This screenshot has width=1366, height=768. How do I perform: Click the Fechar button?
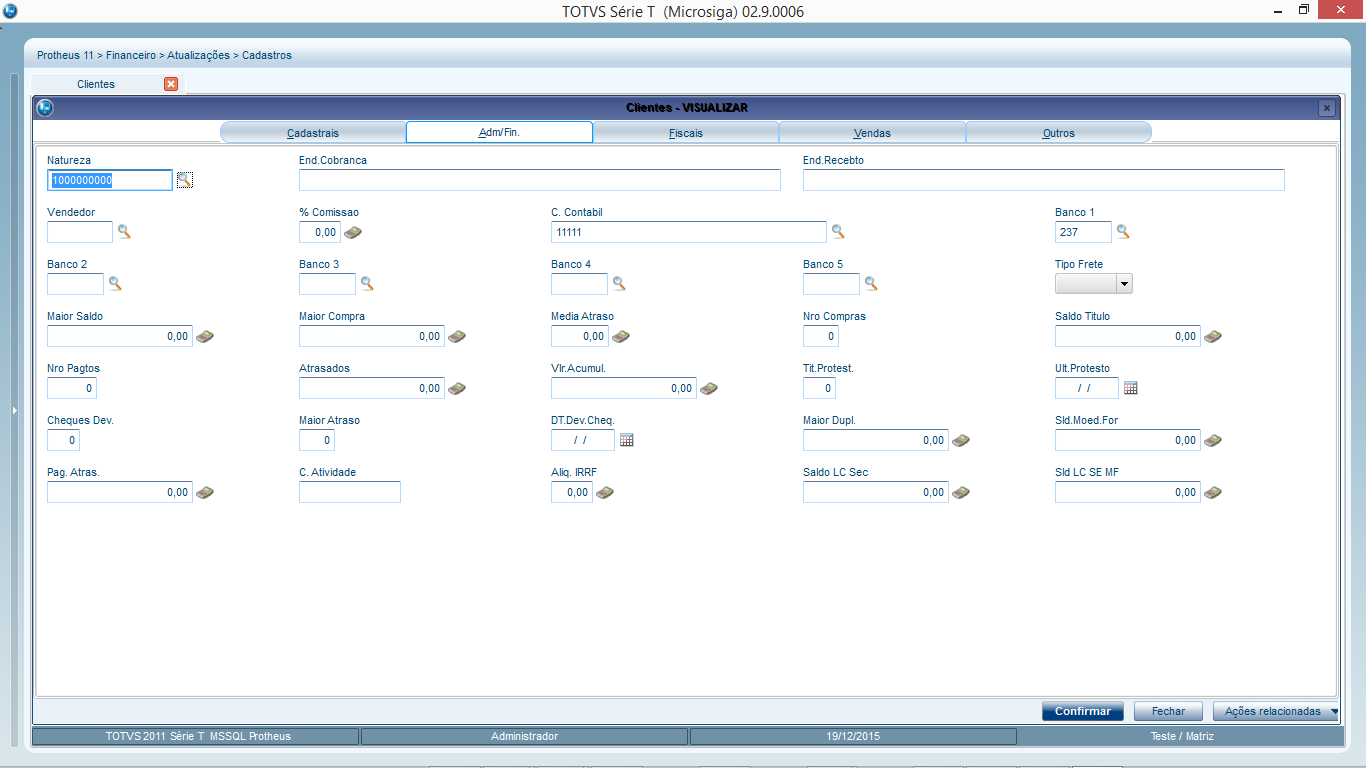pyautogui.click(x=1168, y=711)
